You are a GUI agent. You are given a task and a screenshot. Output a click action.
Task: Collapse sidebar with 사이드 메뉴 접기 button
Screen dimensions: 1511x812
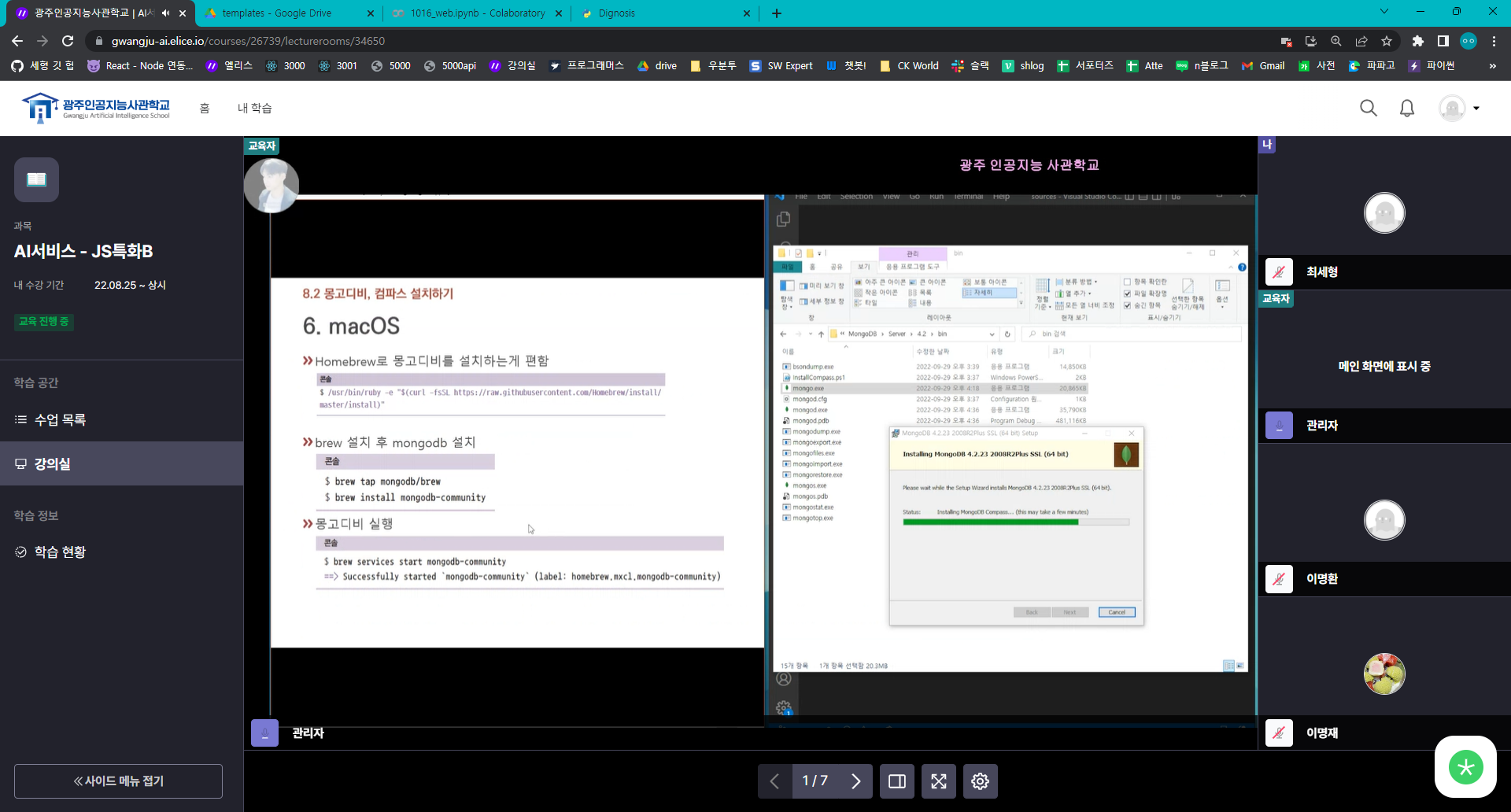tap(118, 781)
